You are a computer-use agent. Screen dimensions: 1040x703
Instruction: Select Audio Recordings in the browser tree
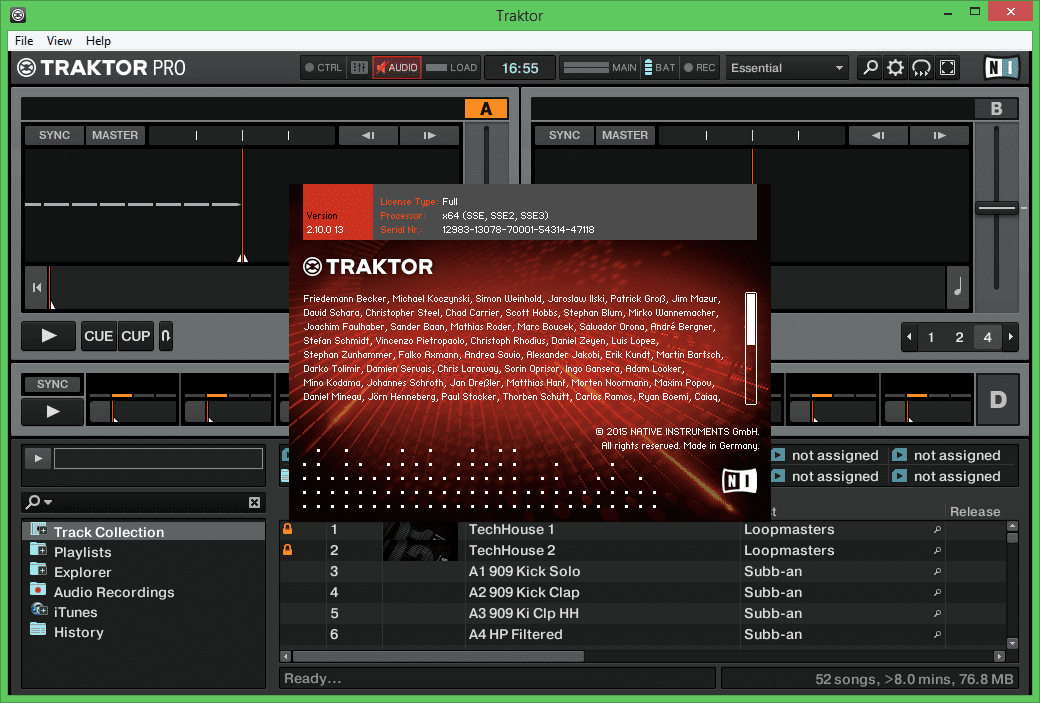point(113,592)
